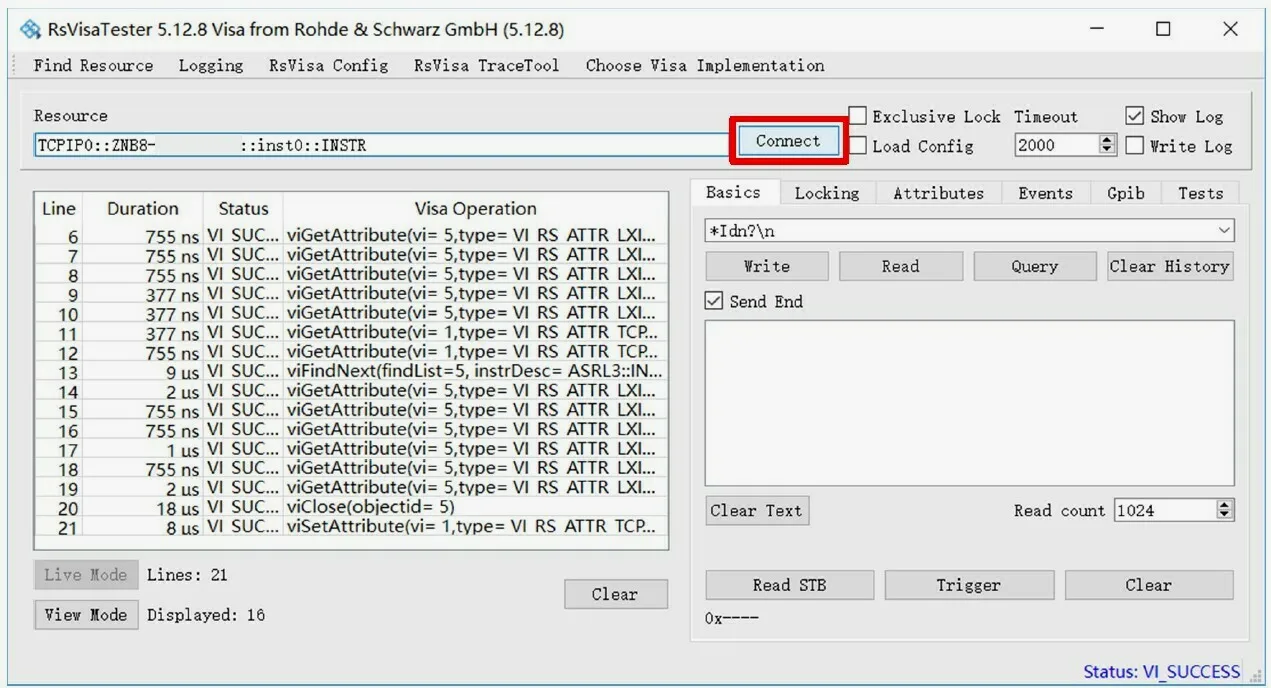Click the Query button
Screen dimensions: 1271x688
coord(1035,266)
